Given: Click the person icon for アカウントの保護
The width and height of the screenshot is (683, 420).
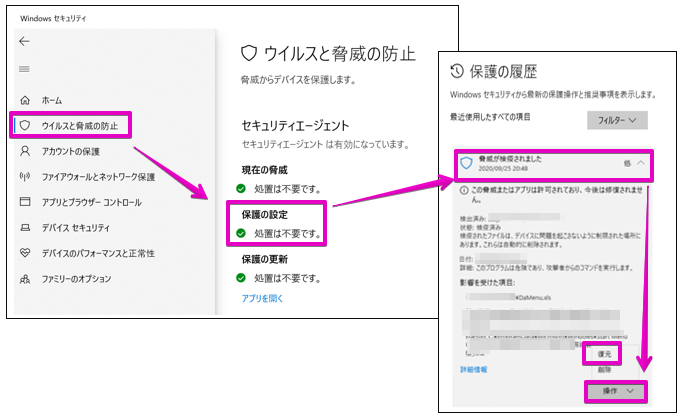Looking at the screenshot, I should 25,151.
